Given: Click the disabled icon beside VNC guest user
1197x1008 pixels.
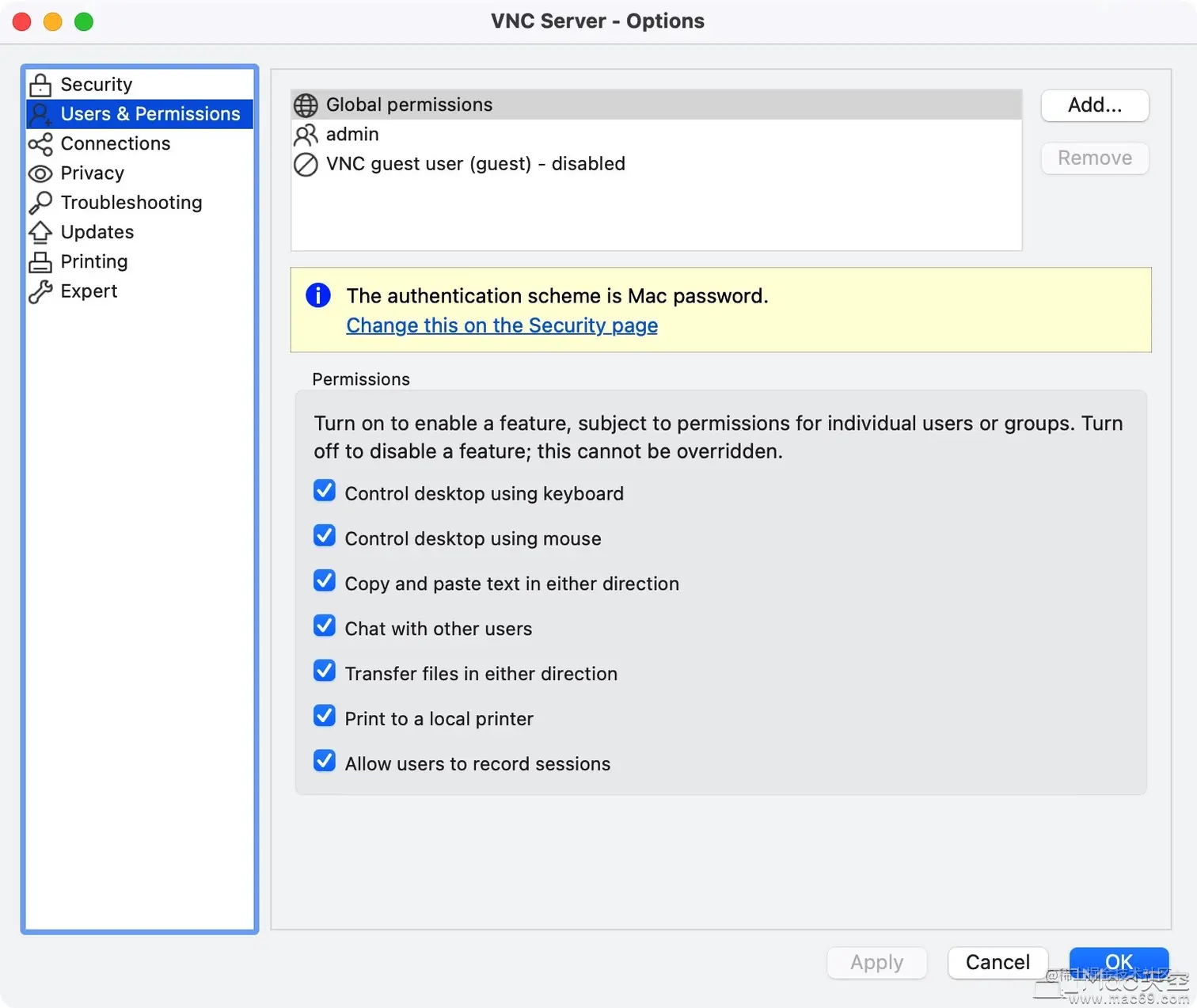Looking at the screenshot, I should pos(306,164).
